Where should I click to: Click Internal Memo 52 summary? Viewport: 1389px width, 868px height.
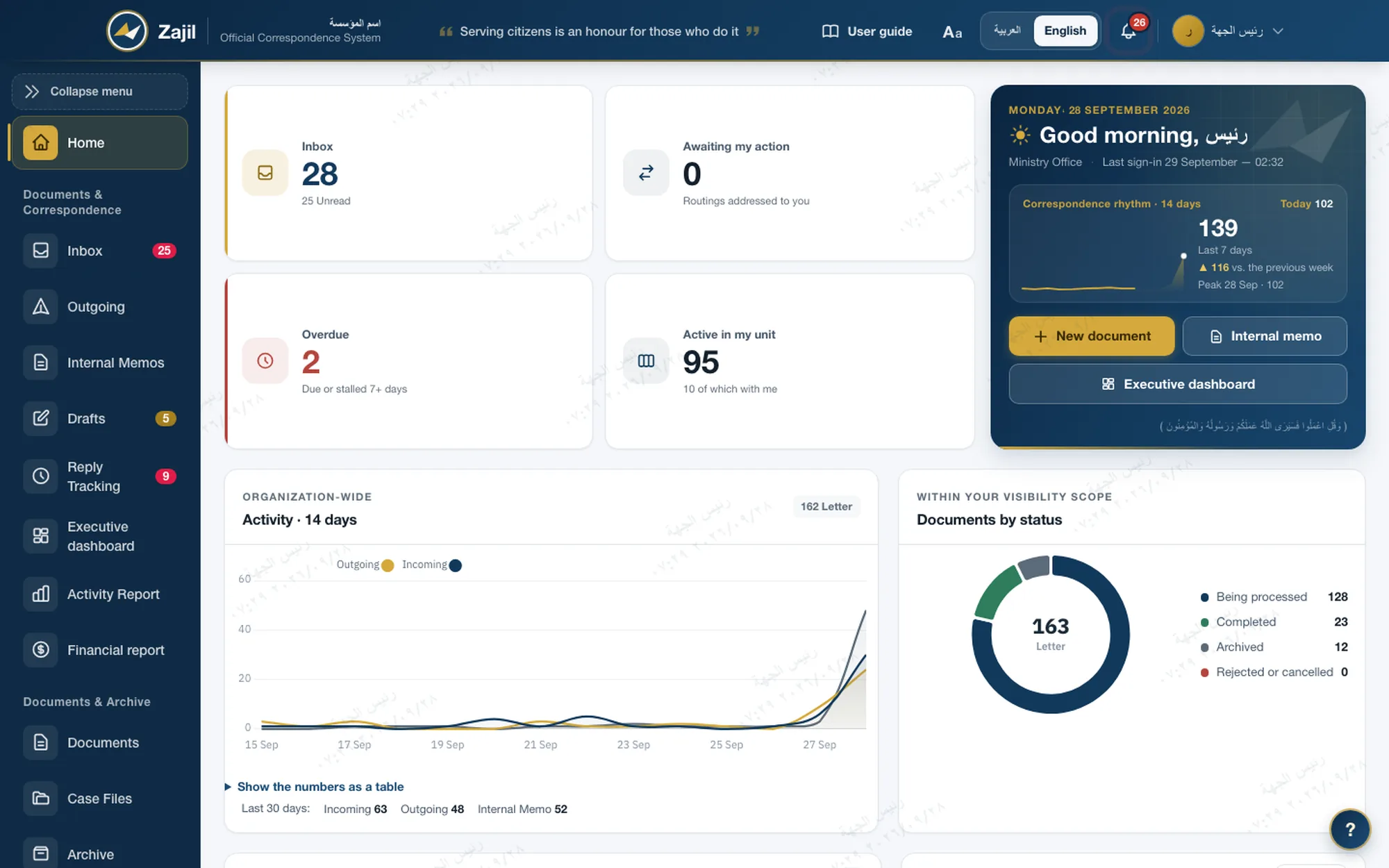click(x=522, y=809)
